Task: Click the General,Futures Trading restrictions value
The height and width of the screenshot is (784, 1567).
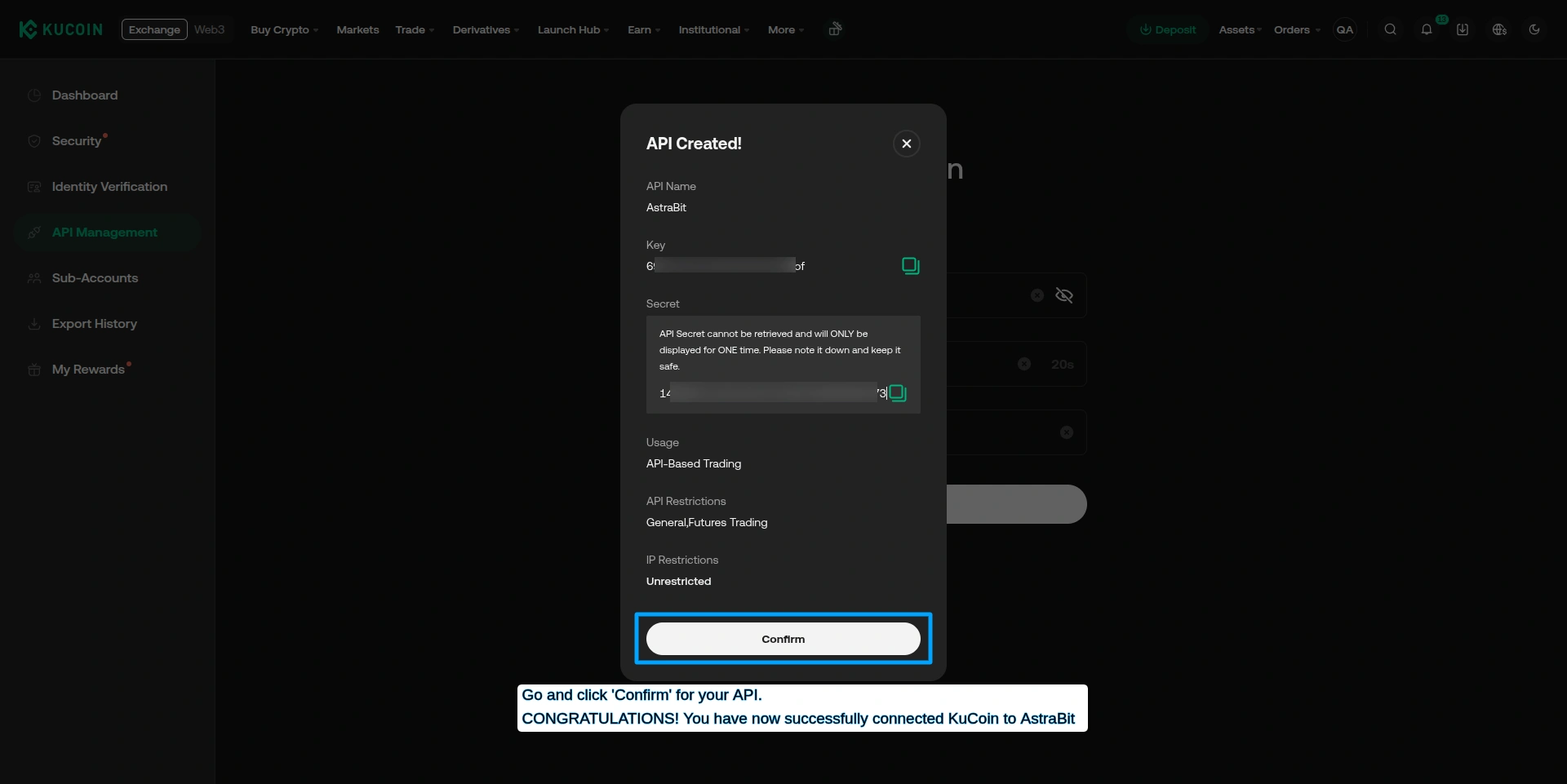Action: (707, 523)
